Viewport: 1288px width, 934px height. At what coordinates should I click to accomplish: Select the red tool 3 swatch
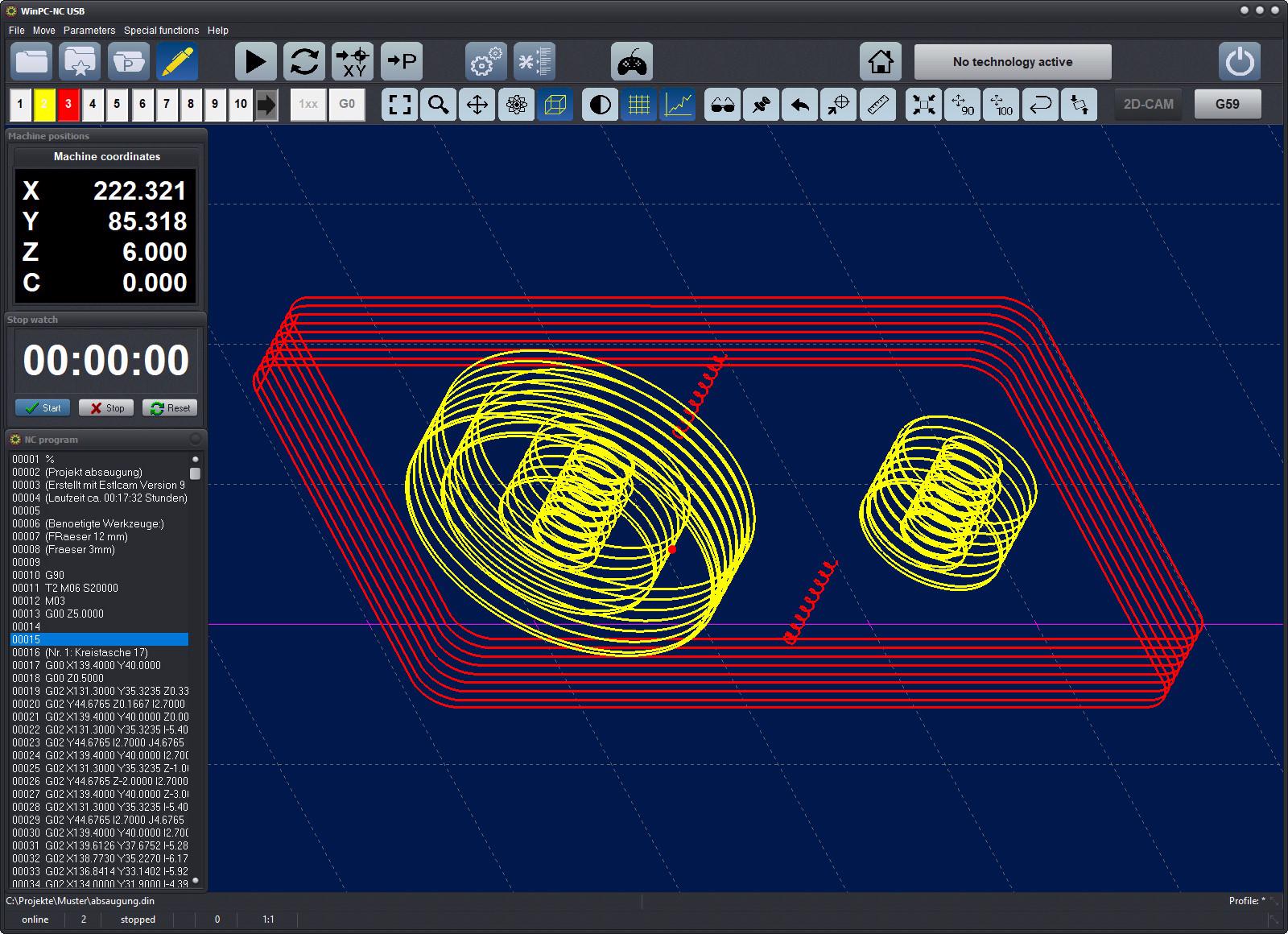(x=68, y=105)
